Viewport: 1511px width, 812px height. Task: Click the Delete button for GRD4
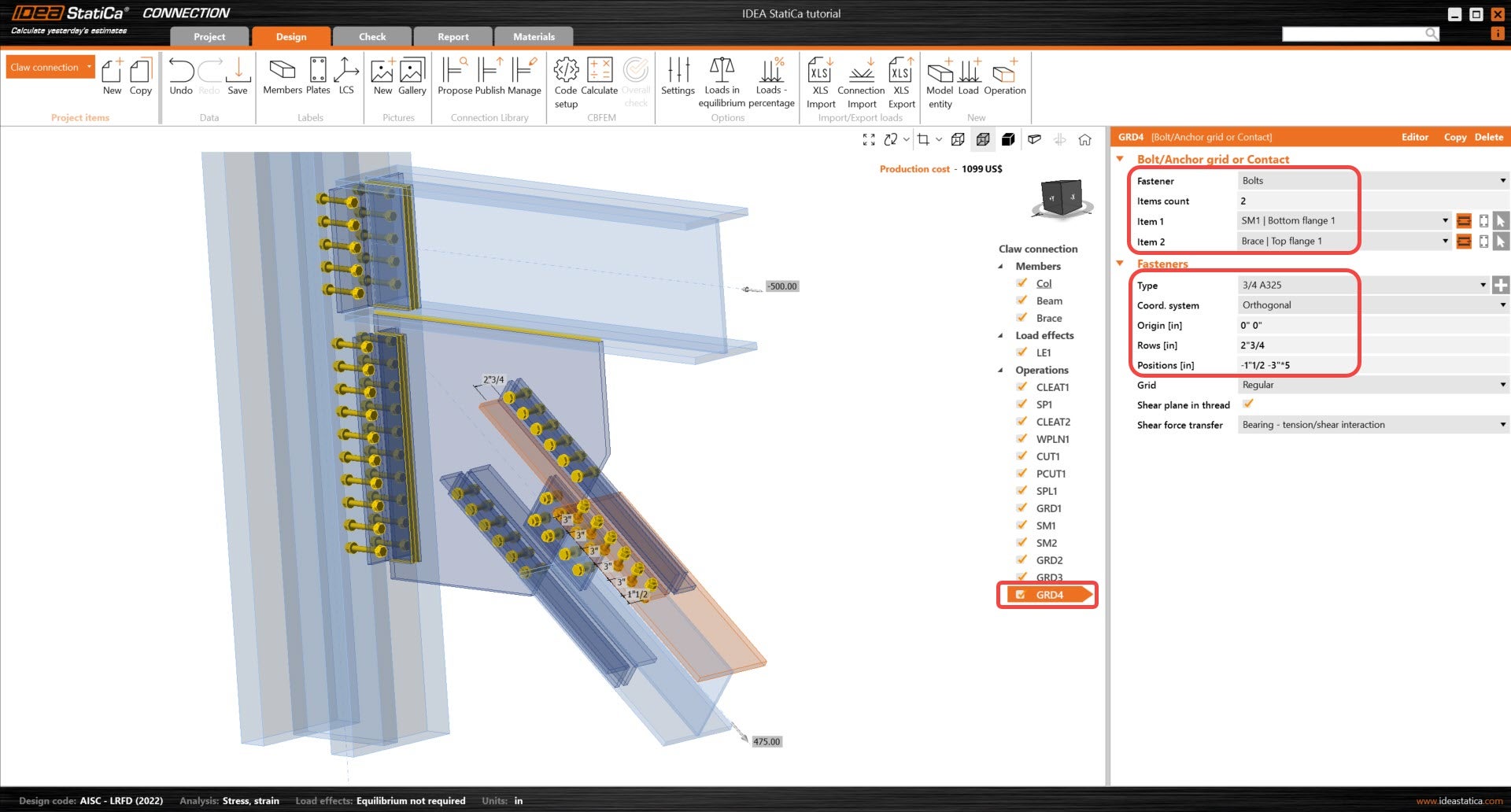click(x=1488, y=137)
